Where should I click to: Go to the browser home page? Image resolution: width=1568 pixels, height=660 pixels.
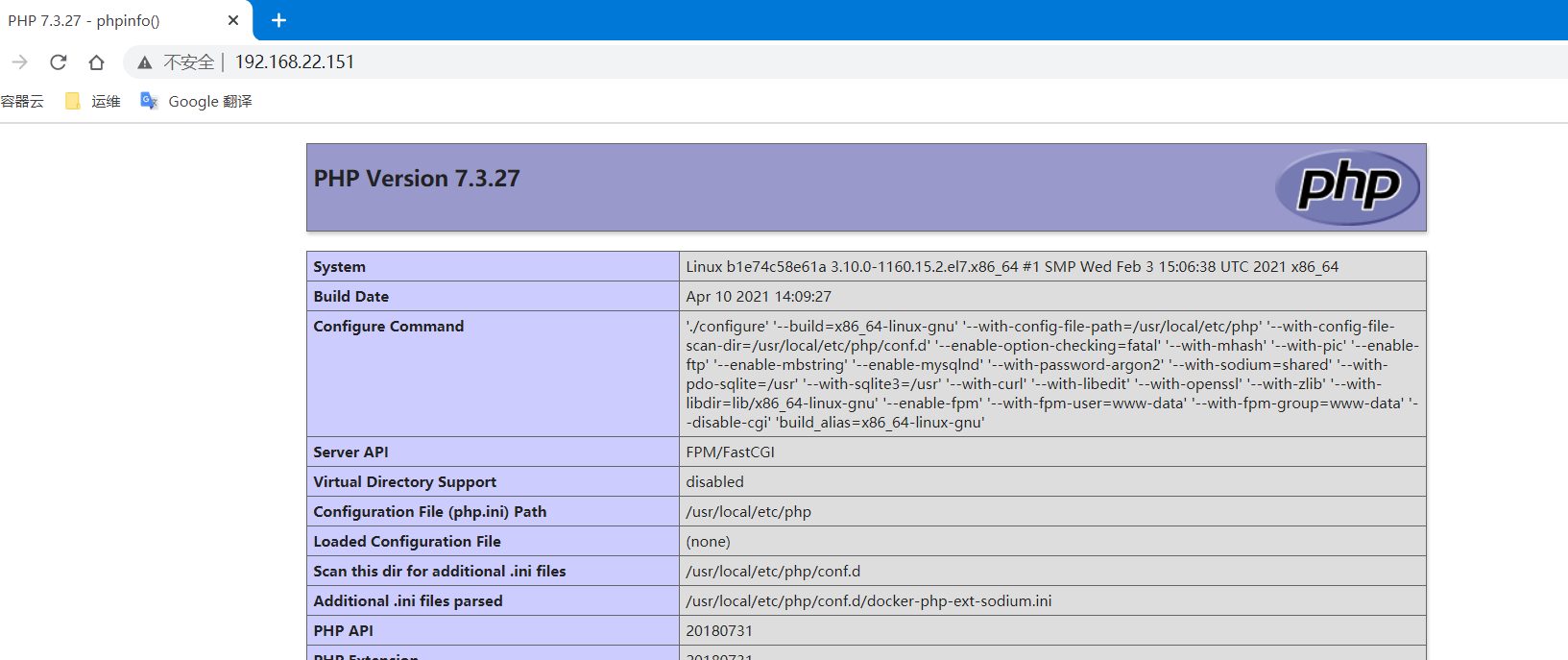click(x=96, y=61)
